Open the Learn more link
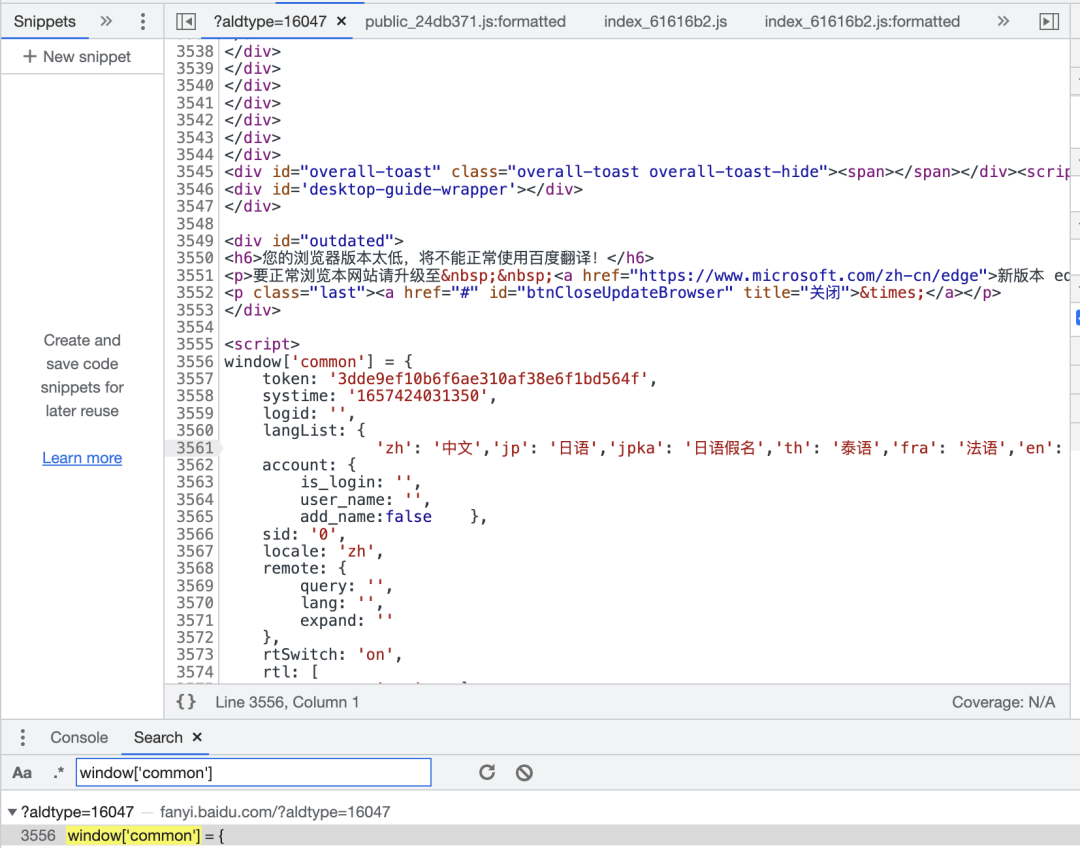Screen dimensions: 1080x848 (82, 458)
